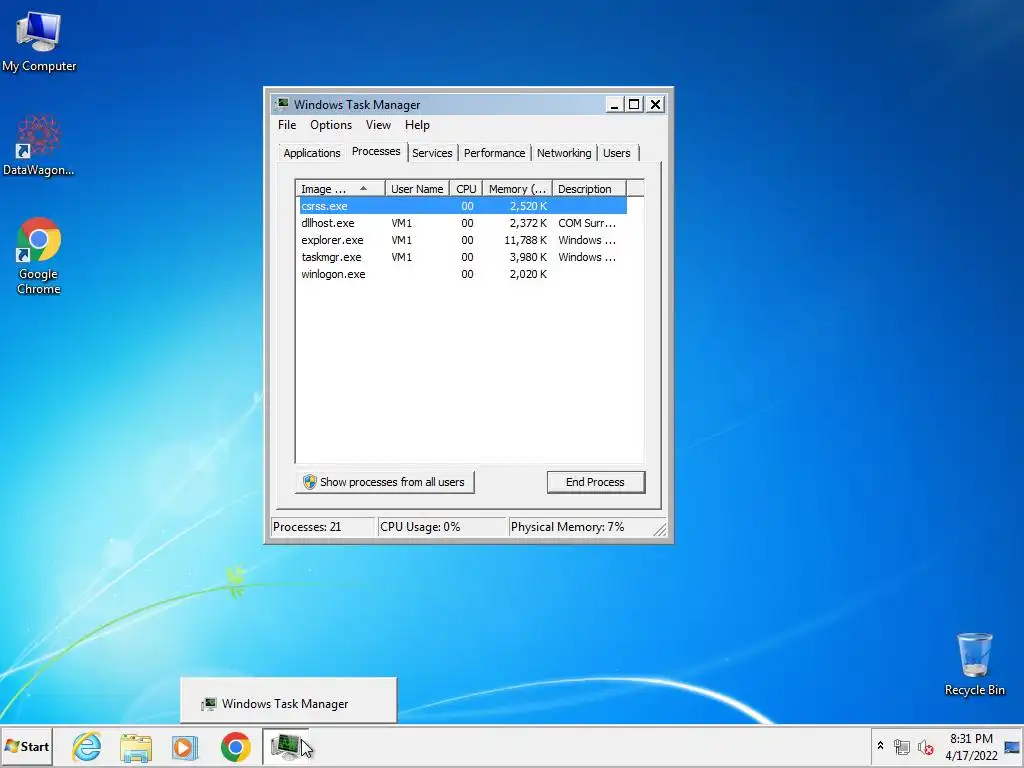Image resolution: width=1024 pixels, height=768 pixels.
Task: Select the csrss.exe process row
Action: 463,206
